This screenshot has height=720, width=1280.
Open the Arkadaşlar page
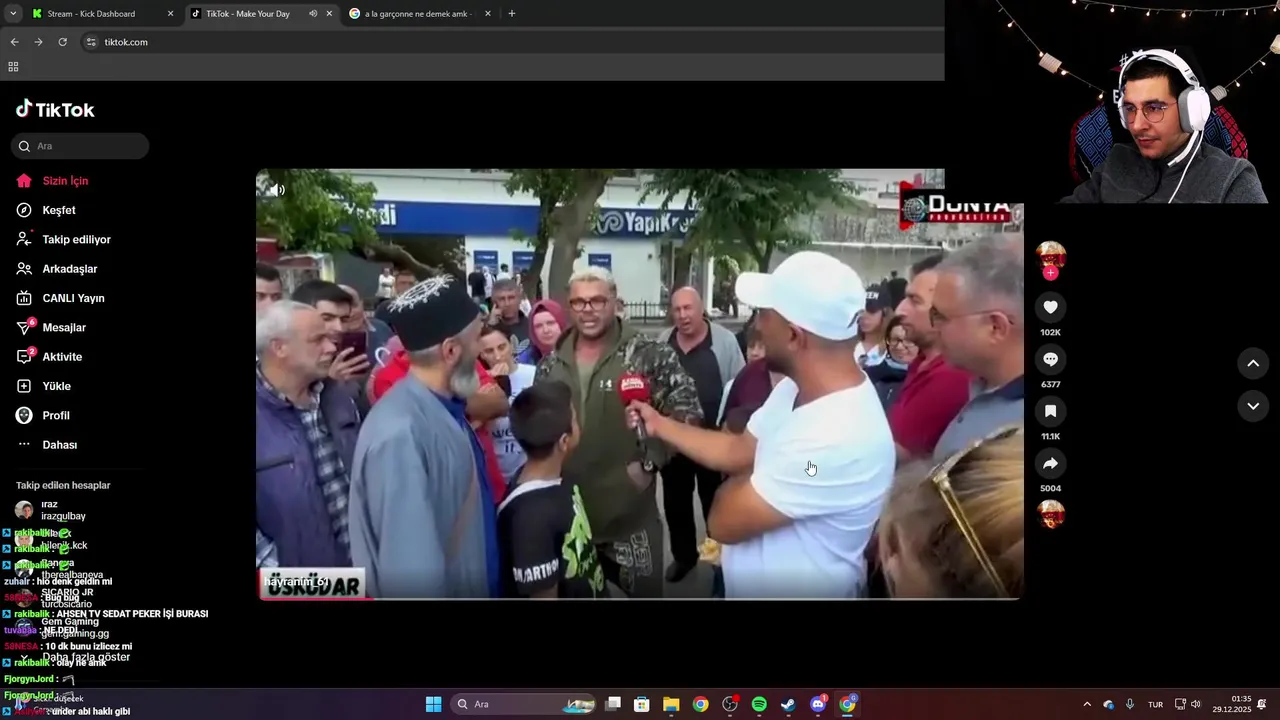pyautogui.click(x=69, y=269)
